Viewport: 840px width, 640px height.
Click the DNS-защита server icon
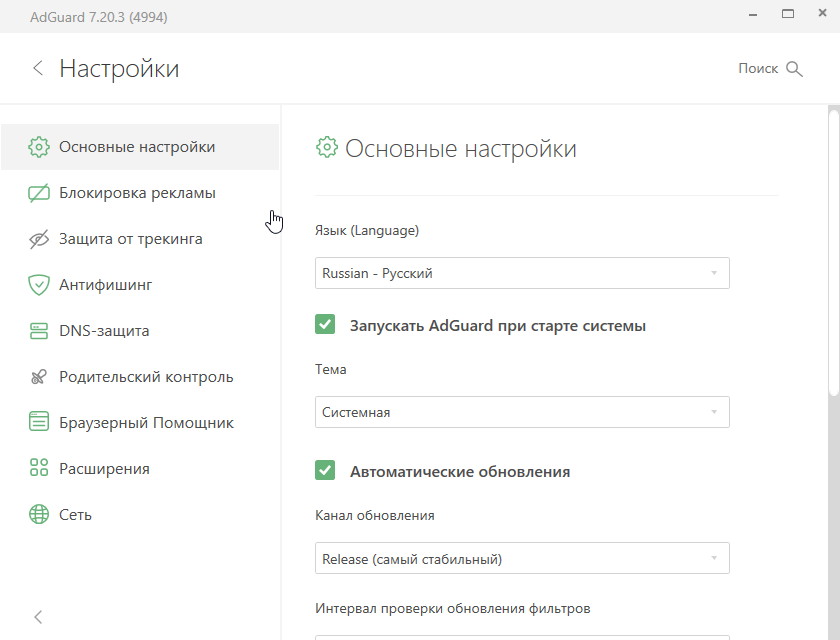tap(39, 331)
